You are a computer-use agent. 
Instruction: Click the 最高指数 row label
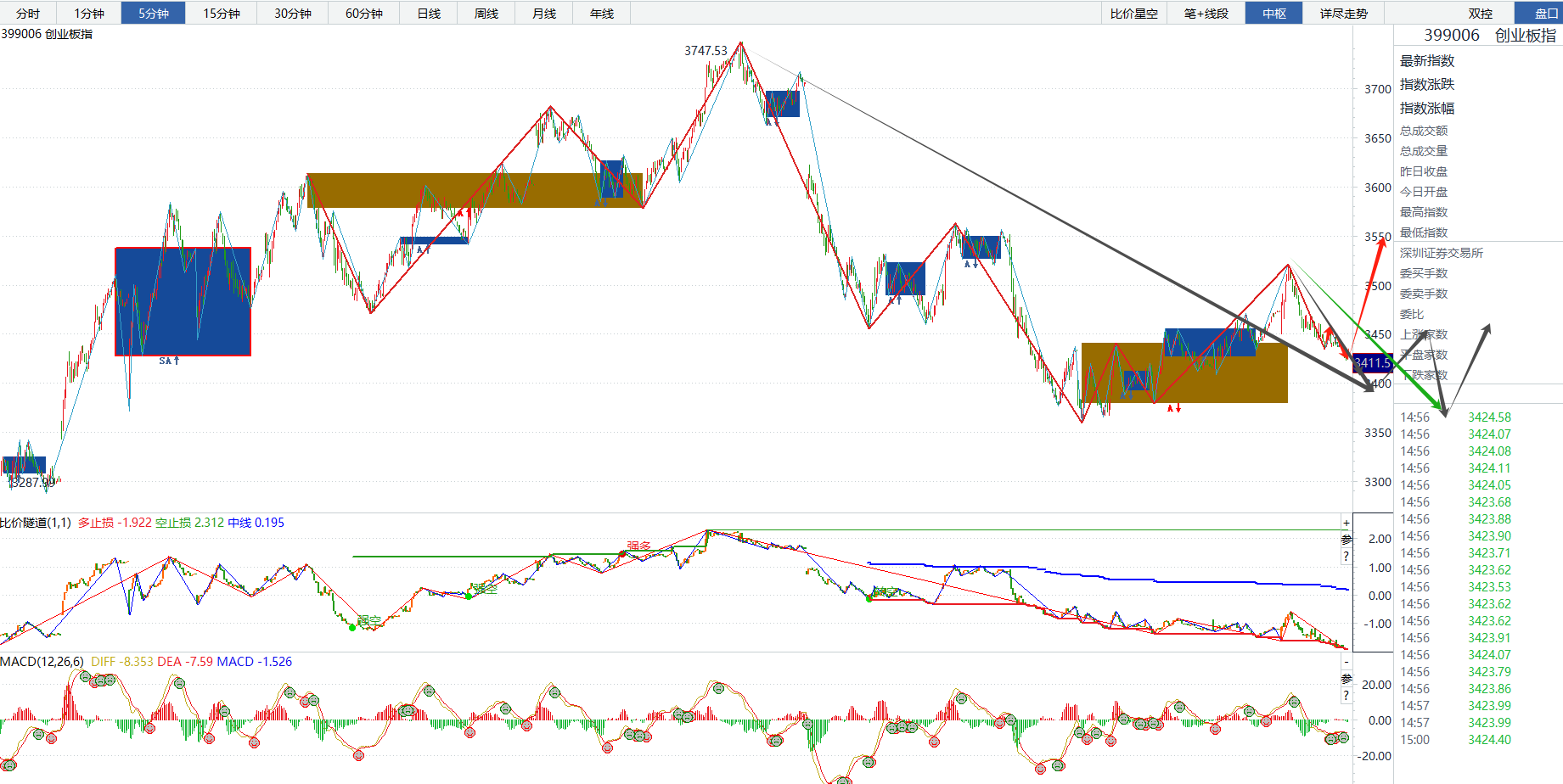[1424, 212]
